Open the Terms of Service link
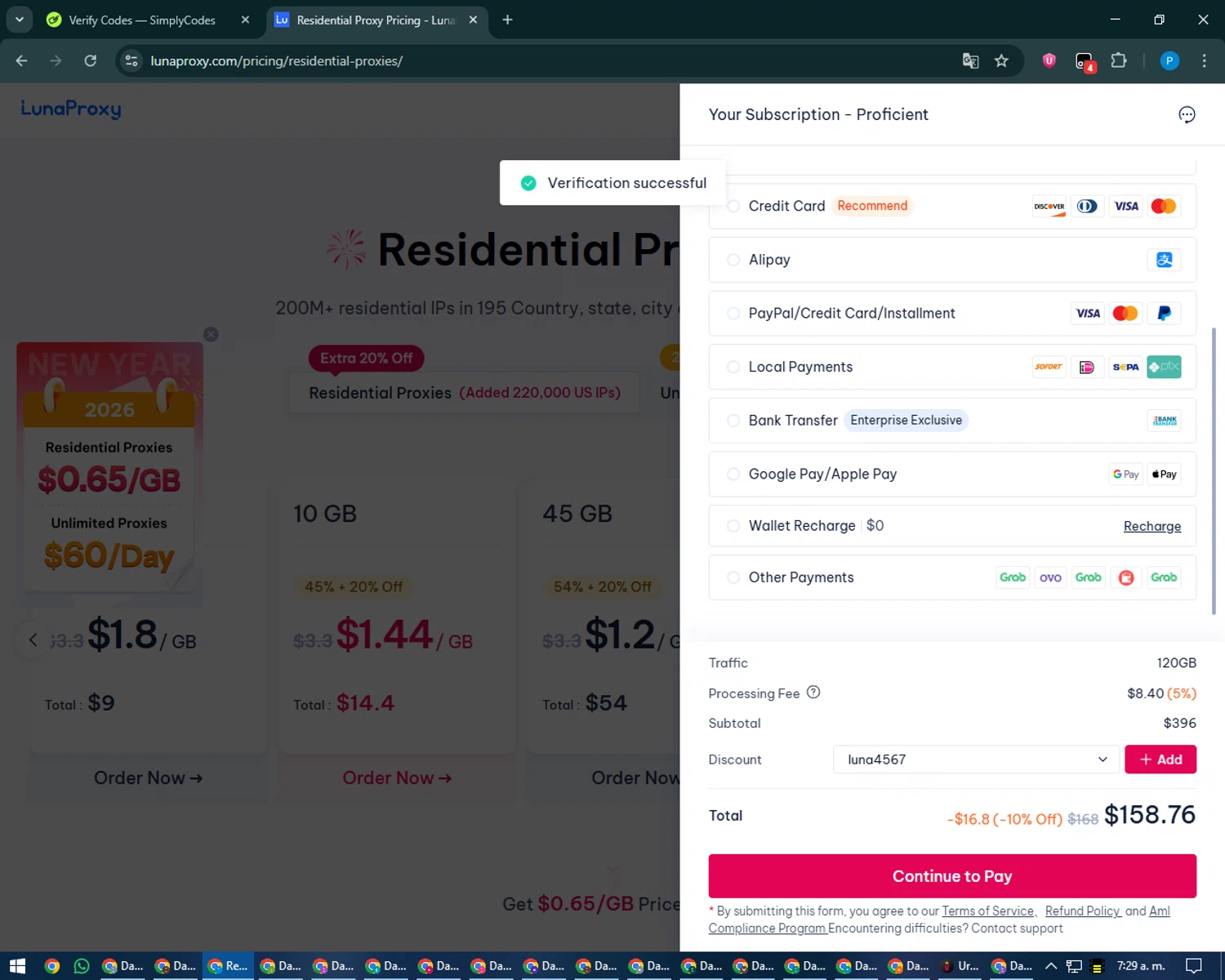This screenshot has width=1225, height=980. 988,911
